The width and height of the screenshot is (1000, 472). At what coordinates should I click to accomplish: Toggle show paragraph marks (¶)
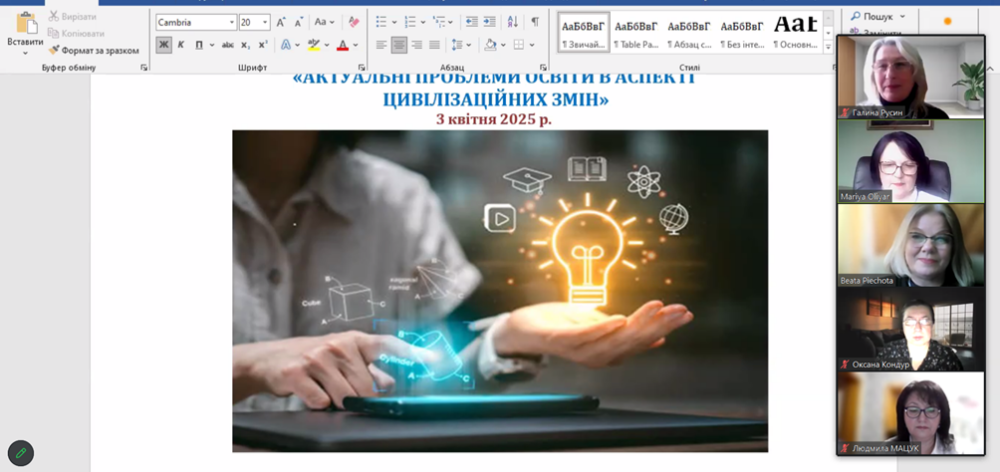535,21
